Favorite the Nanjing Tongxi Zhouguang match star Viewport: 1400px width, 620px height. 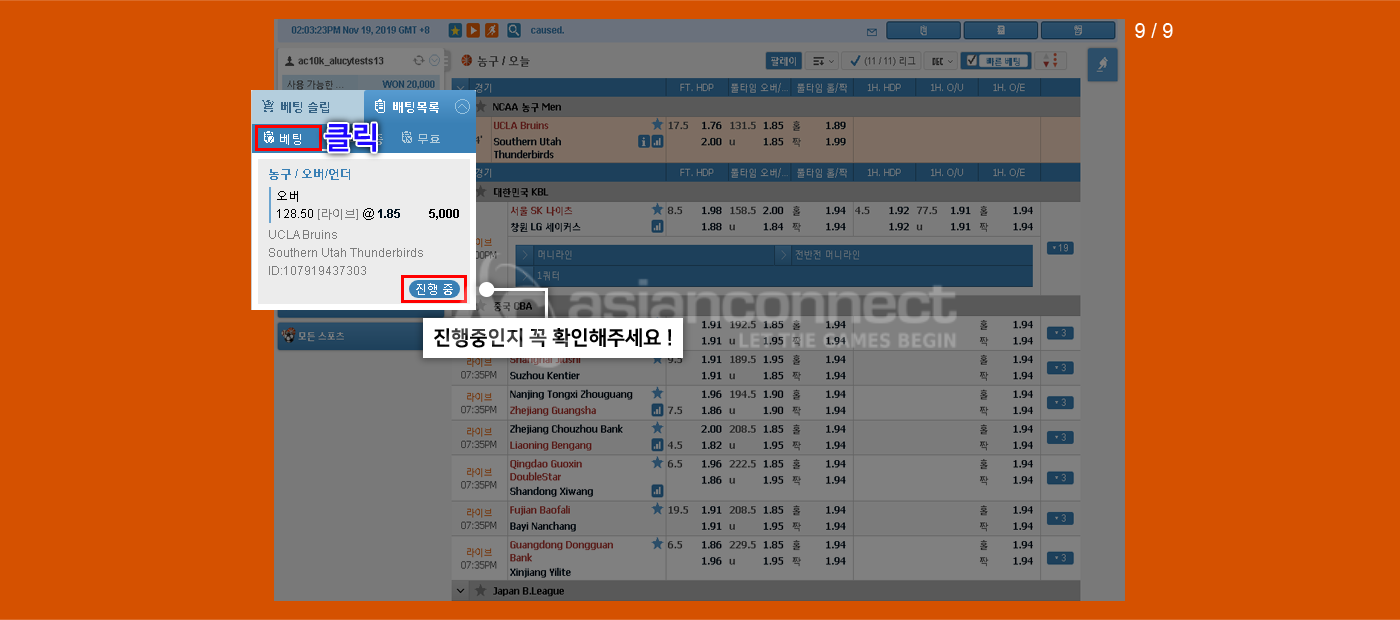657,393
